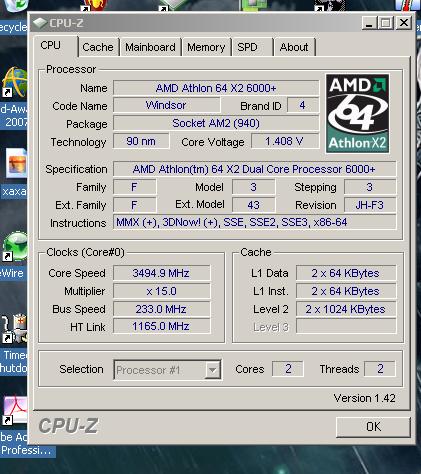Screen dimensions: 421x474
Task: Switch to the Memory tab
Action: point(206,47)
